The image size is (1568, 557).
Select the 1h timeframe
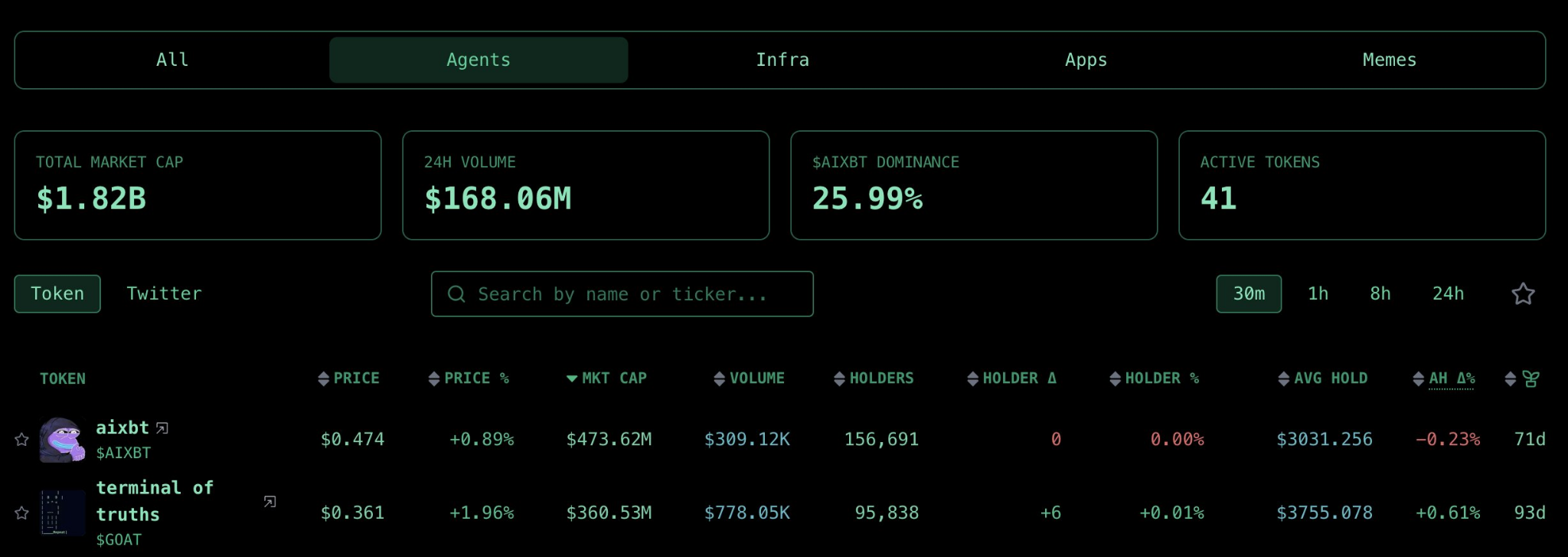pyautogui.click(x=1318, y=294)
